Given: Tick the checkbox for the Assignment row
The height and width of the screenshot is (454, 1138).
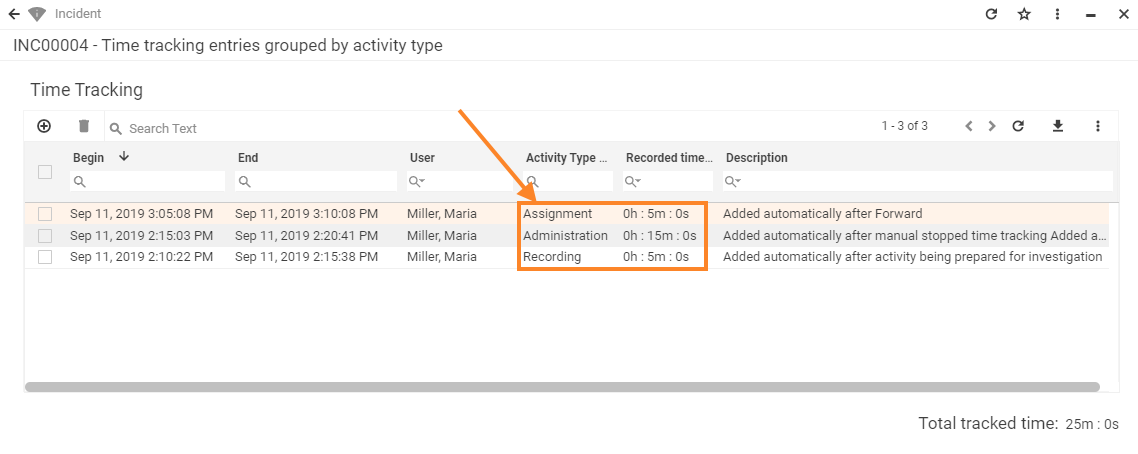Looking at the screenshot, I should tap(45, 214).
